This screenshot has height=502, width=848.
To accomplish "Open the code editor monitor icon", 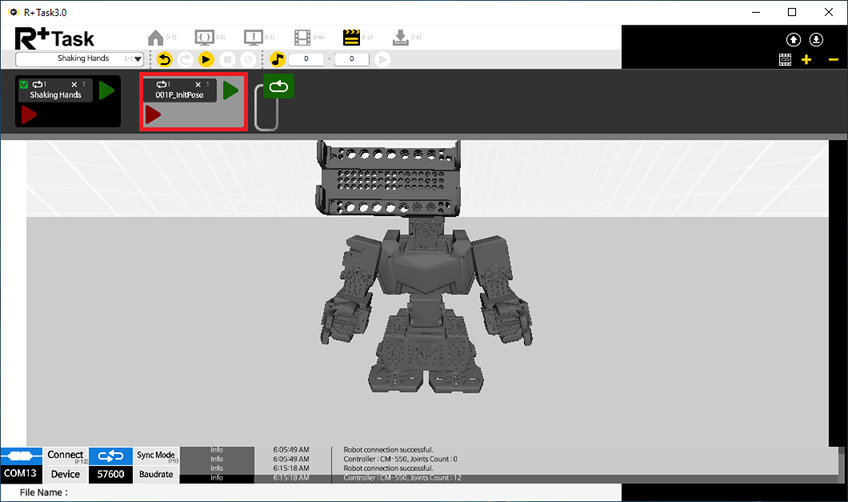I will (x=204, y=38).
